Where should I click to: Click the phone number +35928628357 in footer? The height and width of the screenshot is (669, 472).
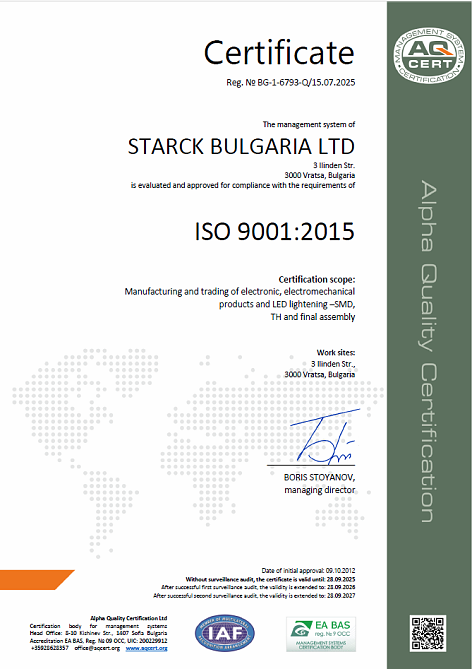click(49, 648)
